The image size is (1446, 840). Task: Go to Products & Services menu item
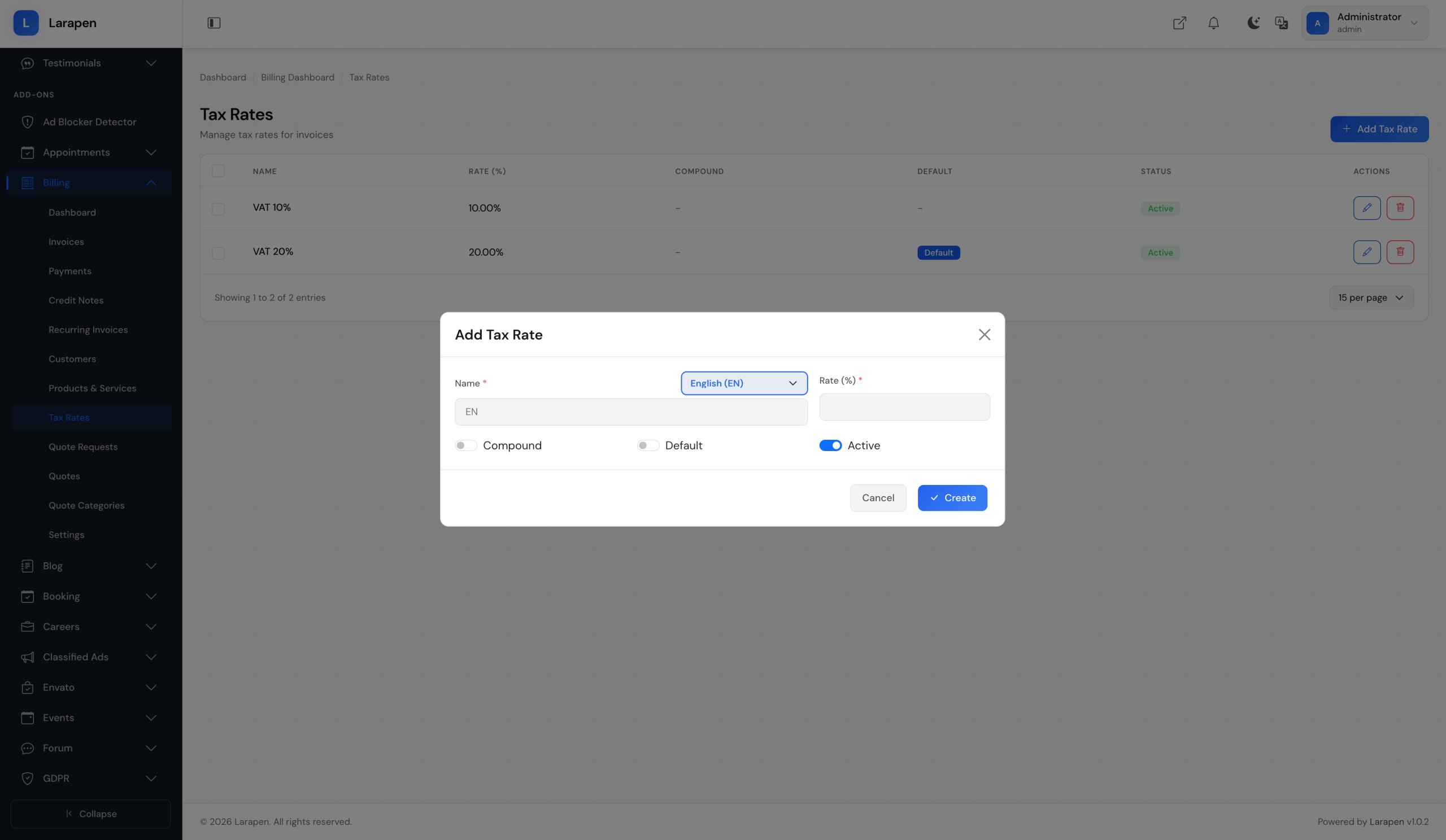click(x=93, y=388)
